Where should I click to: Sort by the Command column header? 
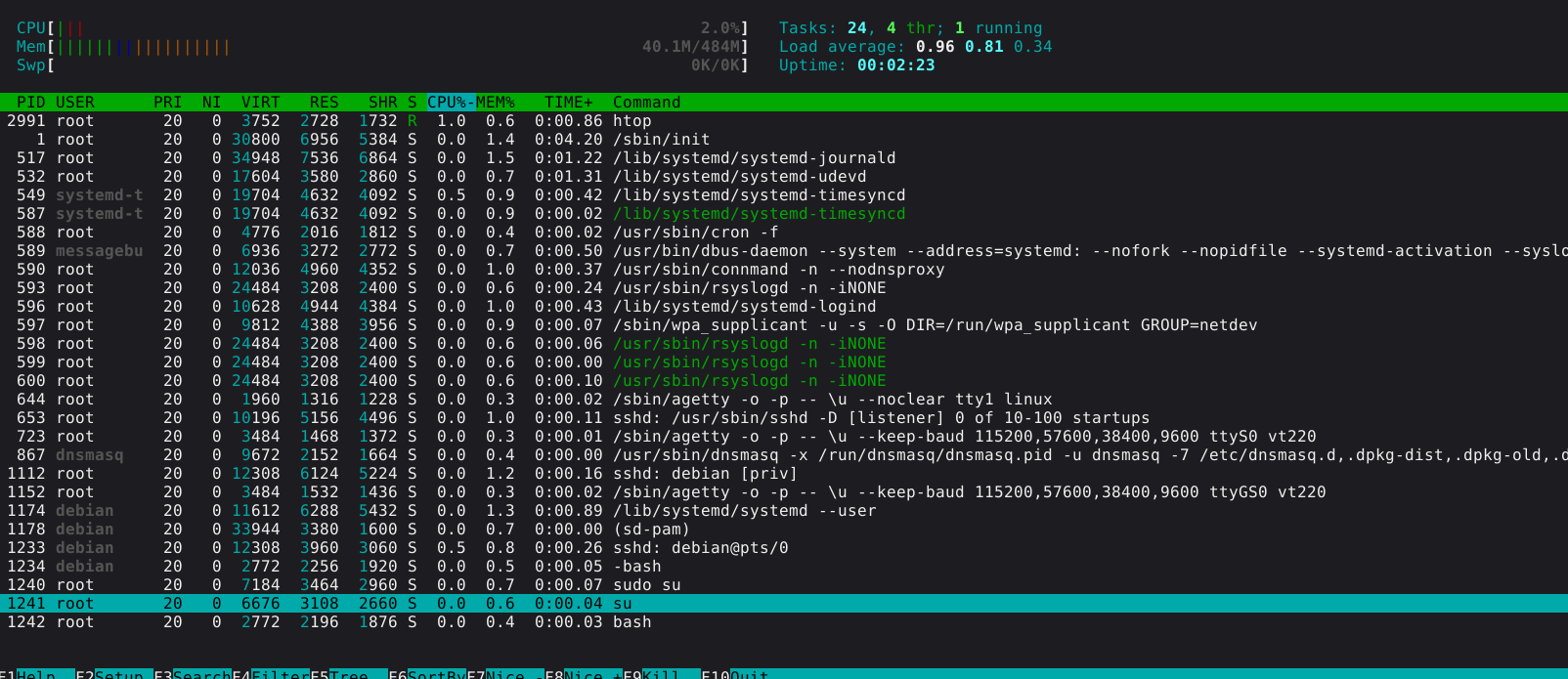coord(646,103)
